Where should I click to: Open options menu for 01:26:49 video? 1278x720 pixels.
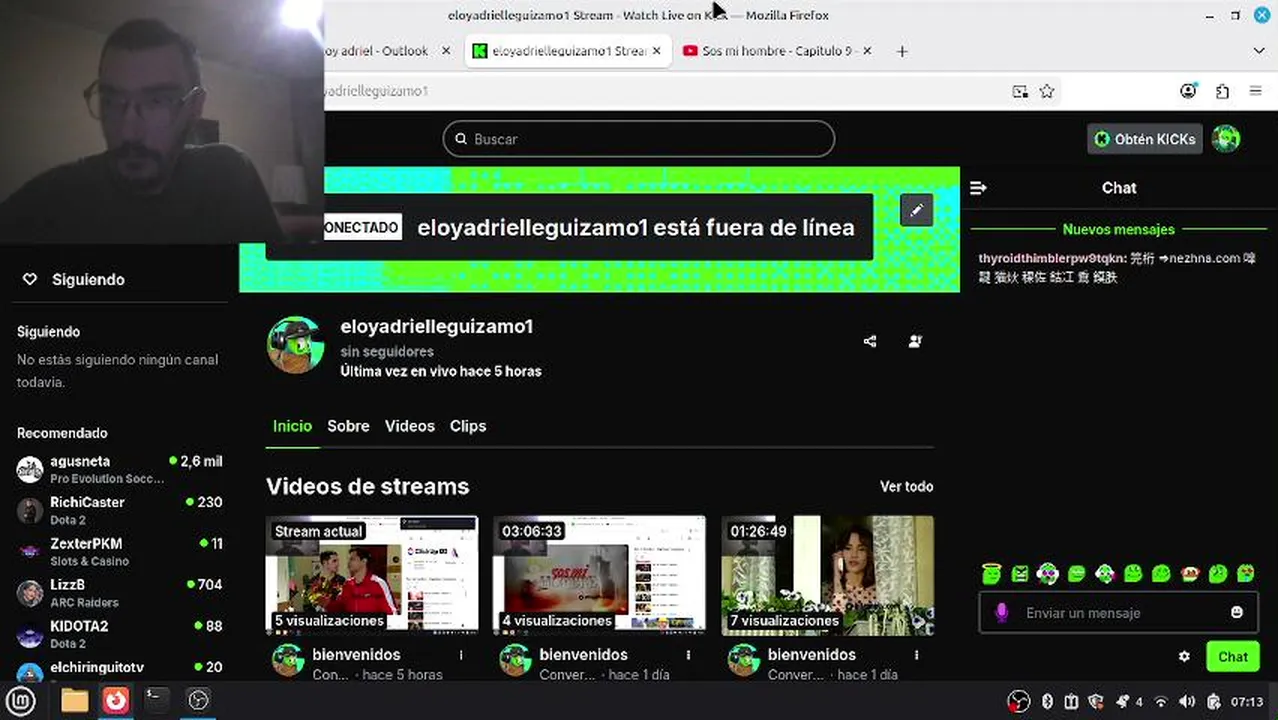click(916, 655)
